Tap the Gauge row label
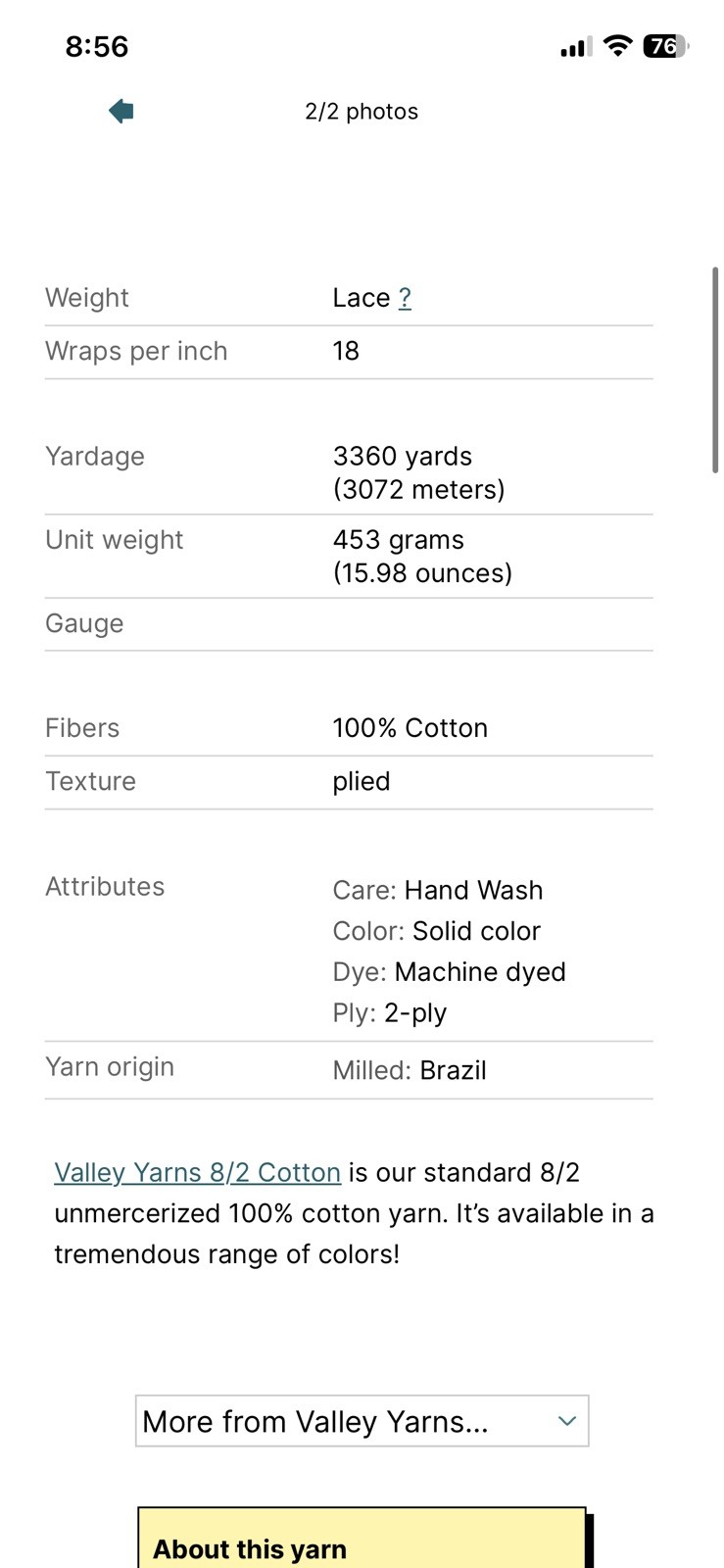Image resolution: width=724 pixels, height=1568 pixels. coord(84,623)
